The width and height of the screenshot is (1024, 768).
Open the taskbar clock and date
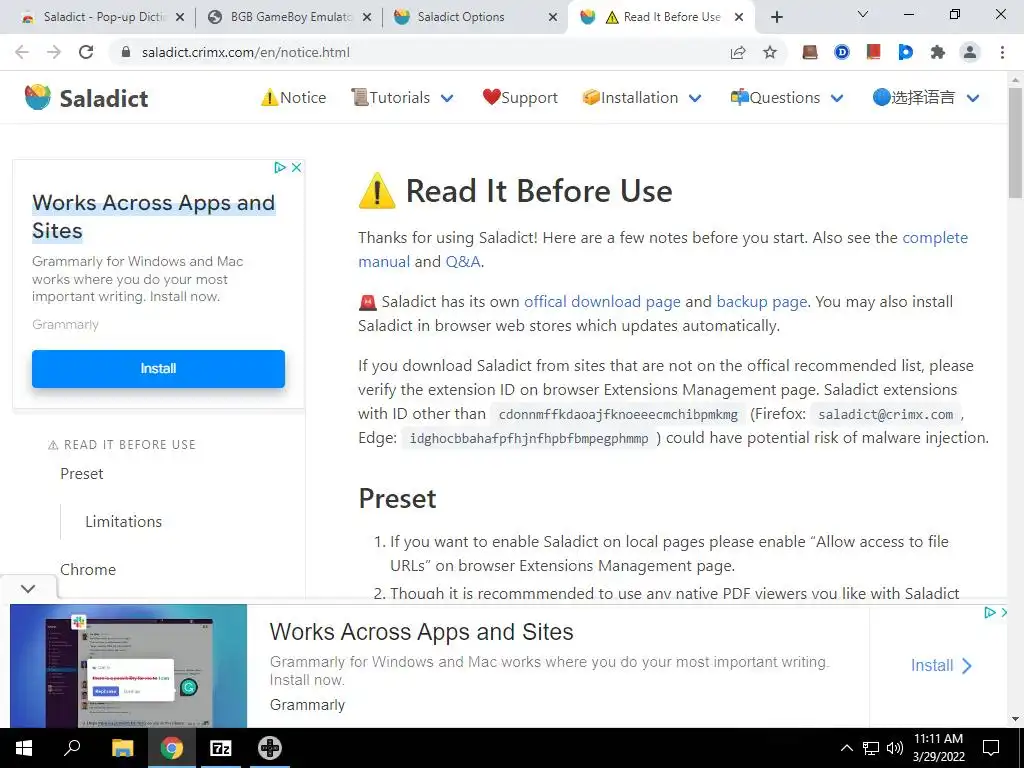[938, 748]
